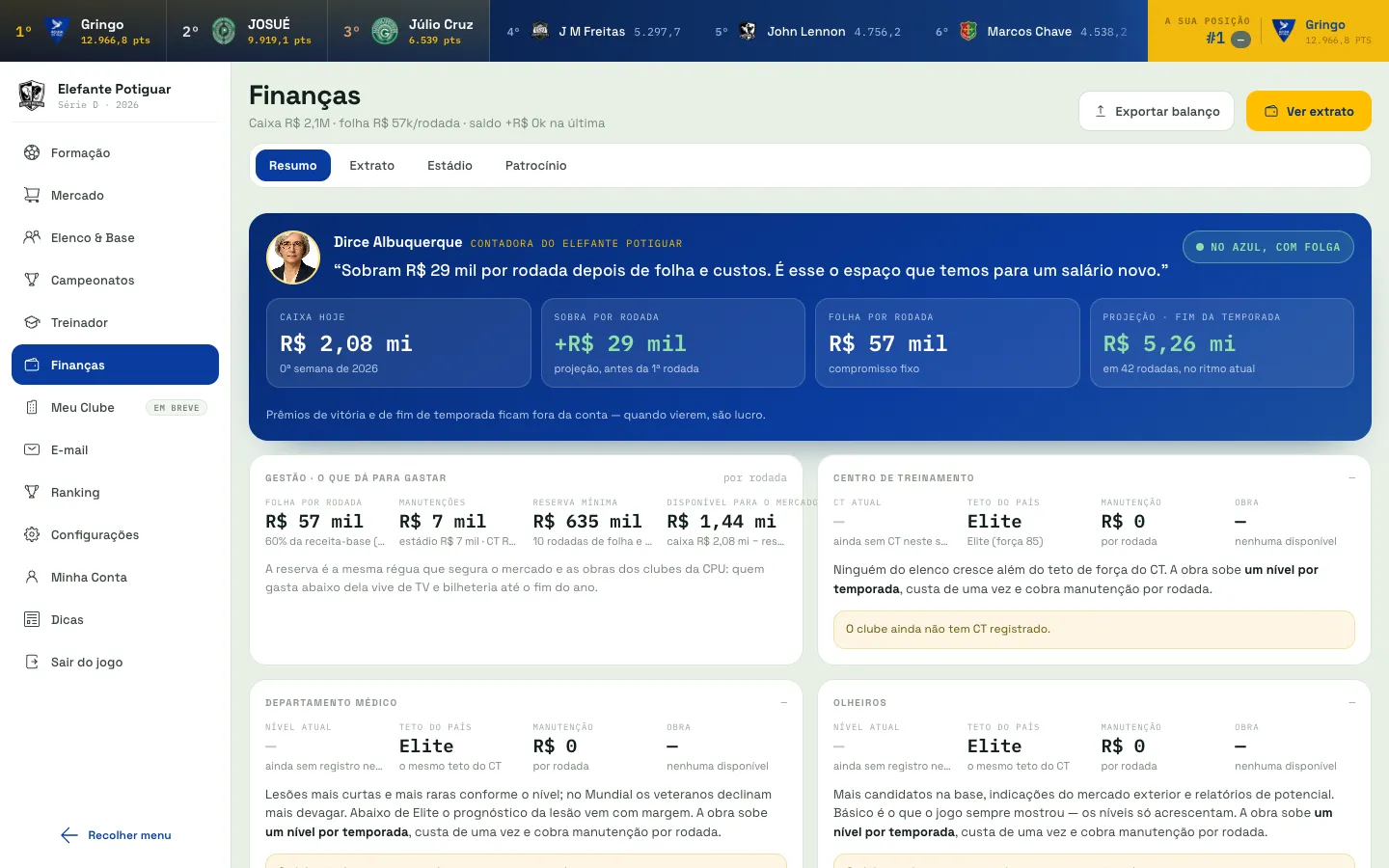Click J M Freitas's club badge
1389x868 pixels.
coord(540,31)
